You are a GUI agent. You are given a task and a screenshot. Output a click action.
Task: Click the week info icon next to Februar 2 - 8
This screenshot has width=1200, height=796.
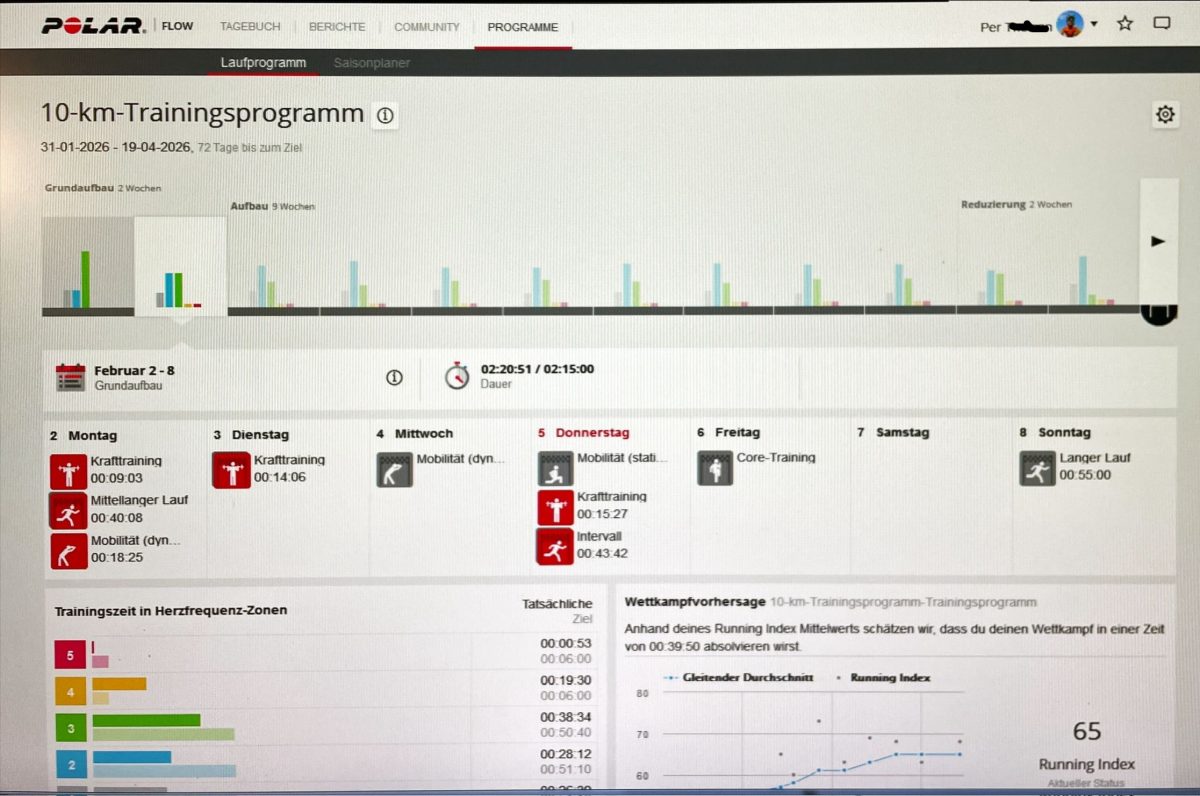tap(394, 377)
